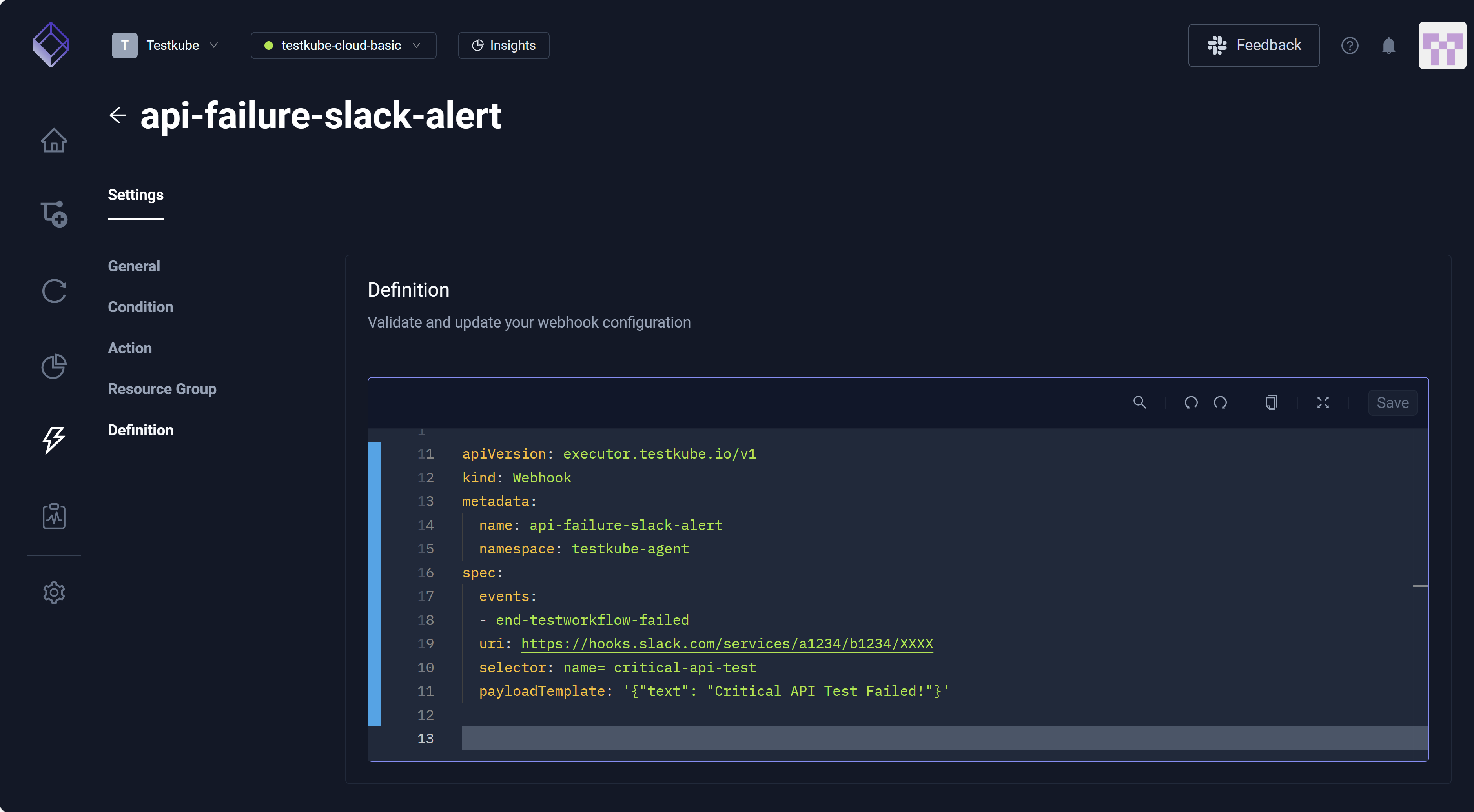This screenshot has height=812, width=1474.
Task: Open the settings gear sidebar icon
Action: pos(54,592)
